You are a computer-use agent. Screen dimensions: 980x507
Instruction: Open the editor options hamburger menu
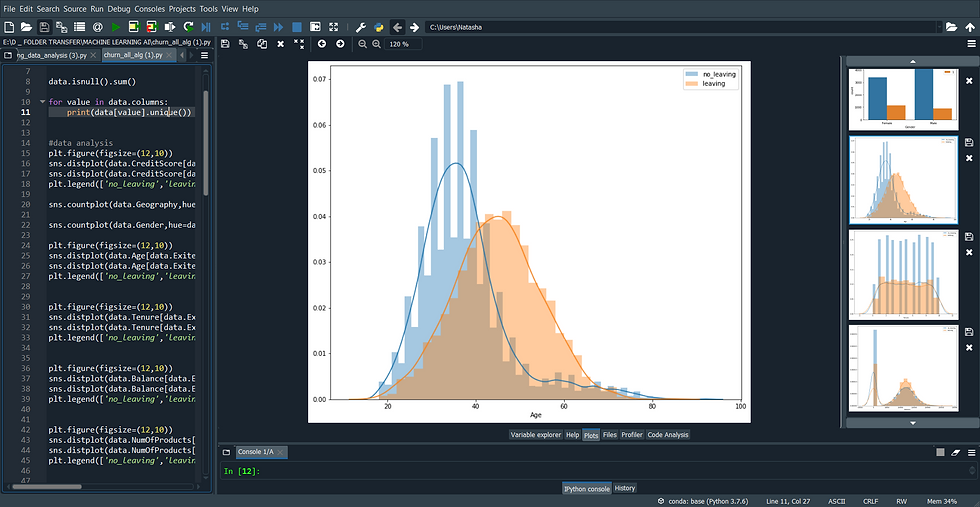click(x=204, y=55)
